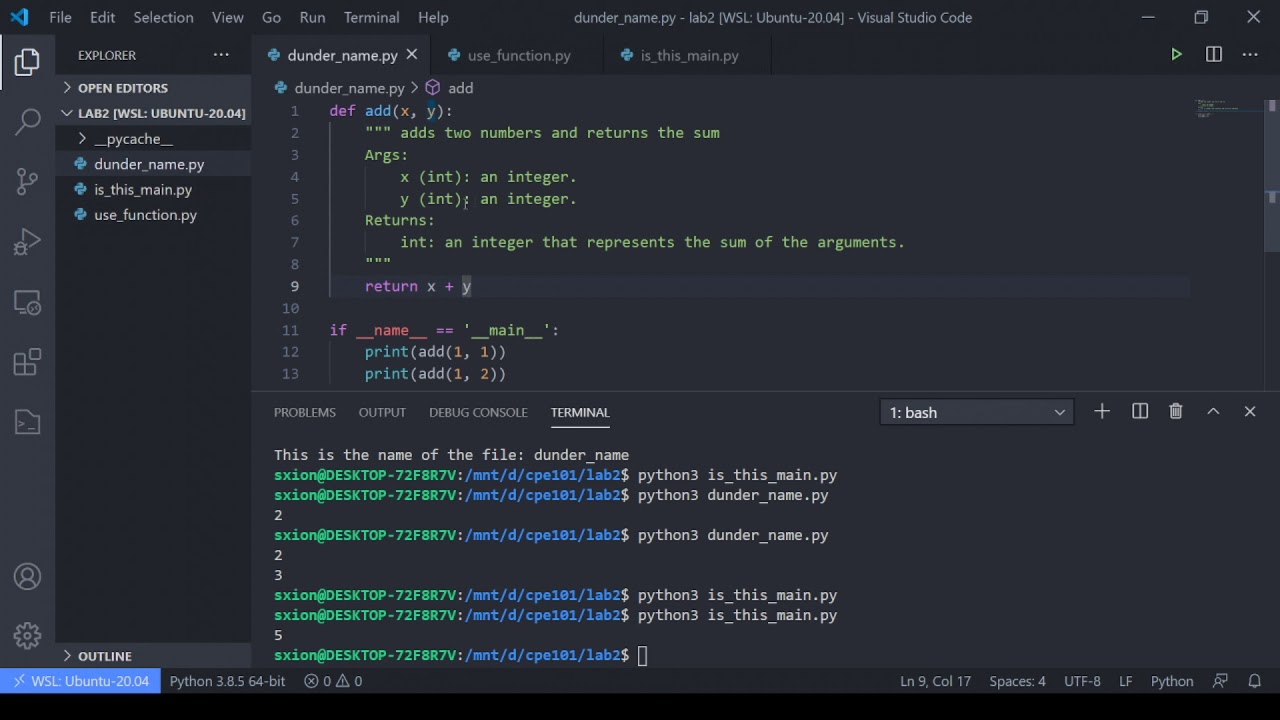Open the View menu
The height and width of the screenshot is (720, 1280).
click(228, 17)
